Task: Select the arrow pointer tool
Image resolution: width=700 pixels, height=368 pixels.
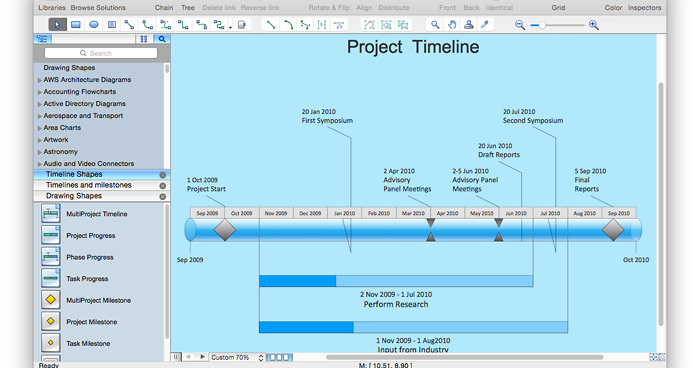Action: tap(57, 25)
